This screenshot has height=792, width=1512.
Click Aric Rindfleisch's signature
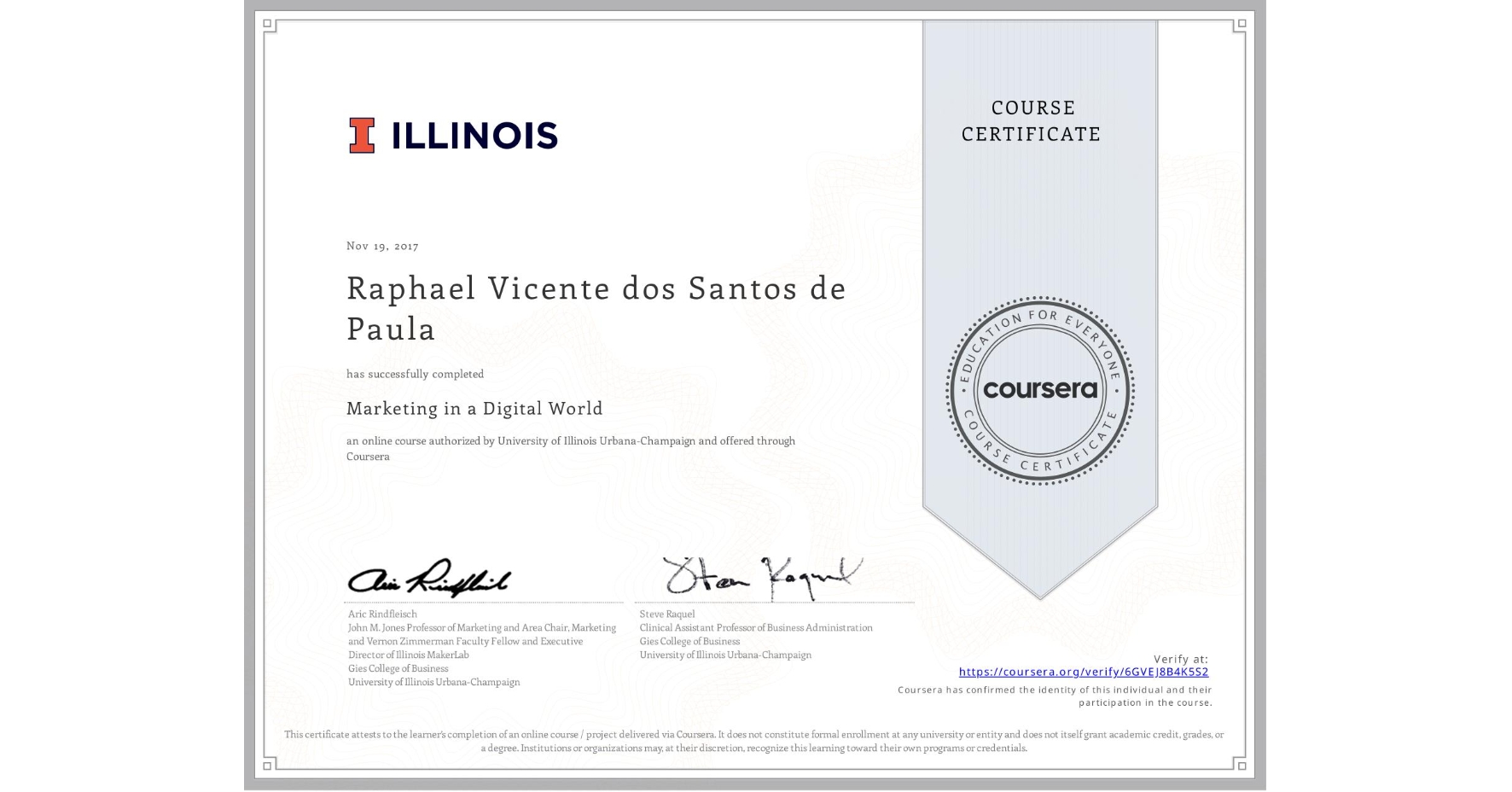pyautogui.click(x=429, y=579)
